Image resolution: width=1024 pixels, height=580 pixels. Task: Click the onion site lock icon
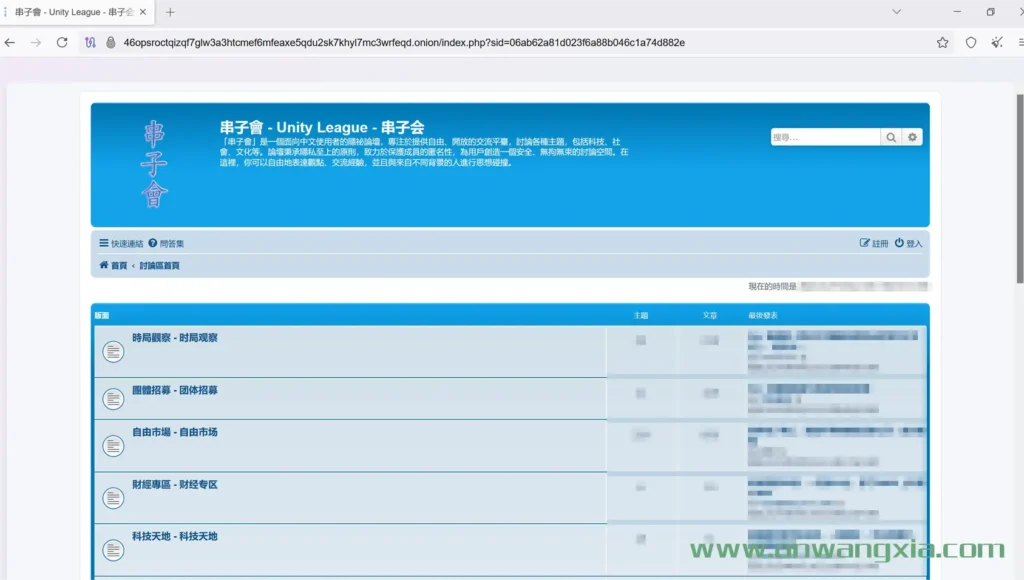click(x=110, y=42)
